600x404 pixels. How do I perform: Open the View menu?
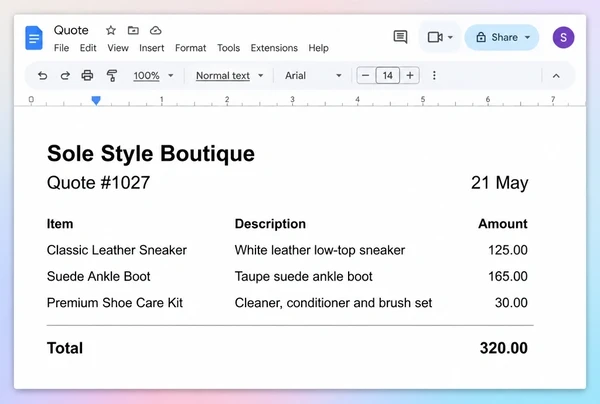tap(118, 48)
